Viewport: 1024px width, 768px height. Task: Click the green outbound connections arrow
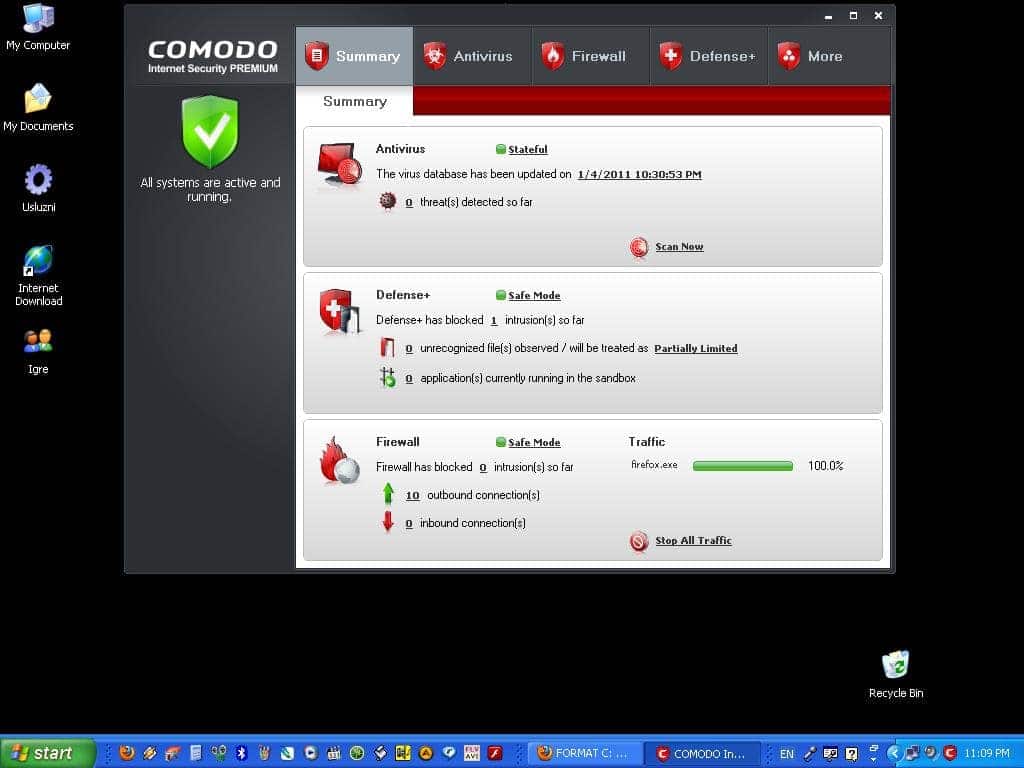pyautogui.click(x=388, y=494)
